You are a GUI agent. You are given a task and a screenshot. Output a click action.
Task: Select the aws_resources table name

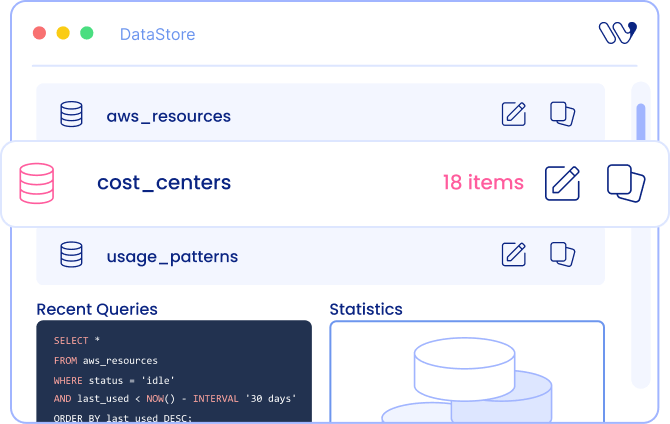point(168,116)
